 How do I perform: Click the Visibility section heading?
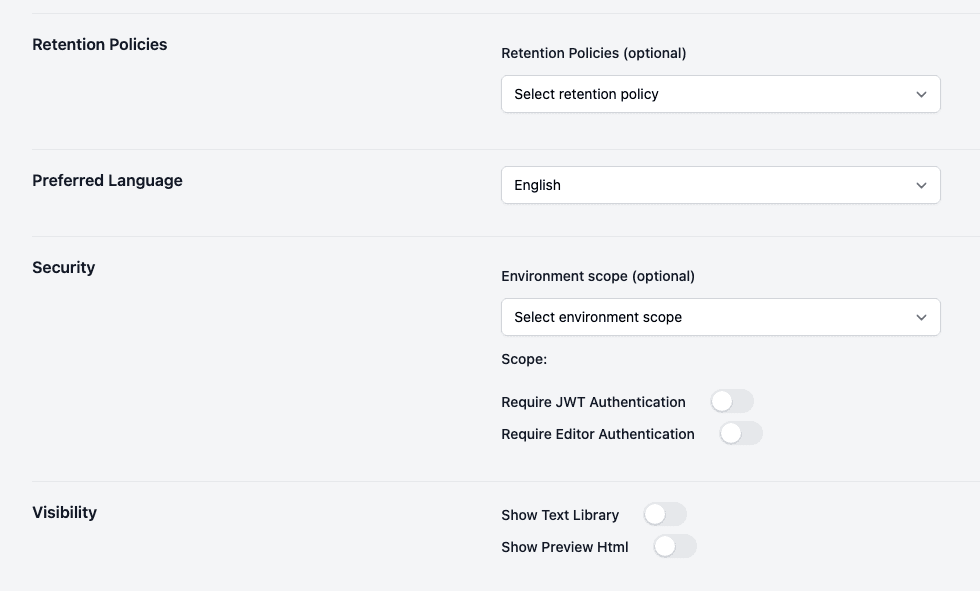(64, 512)
